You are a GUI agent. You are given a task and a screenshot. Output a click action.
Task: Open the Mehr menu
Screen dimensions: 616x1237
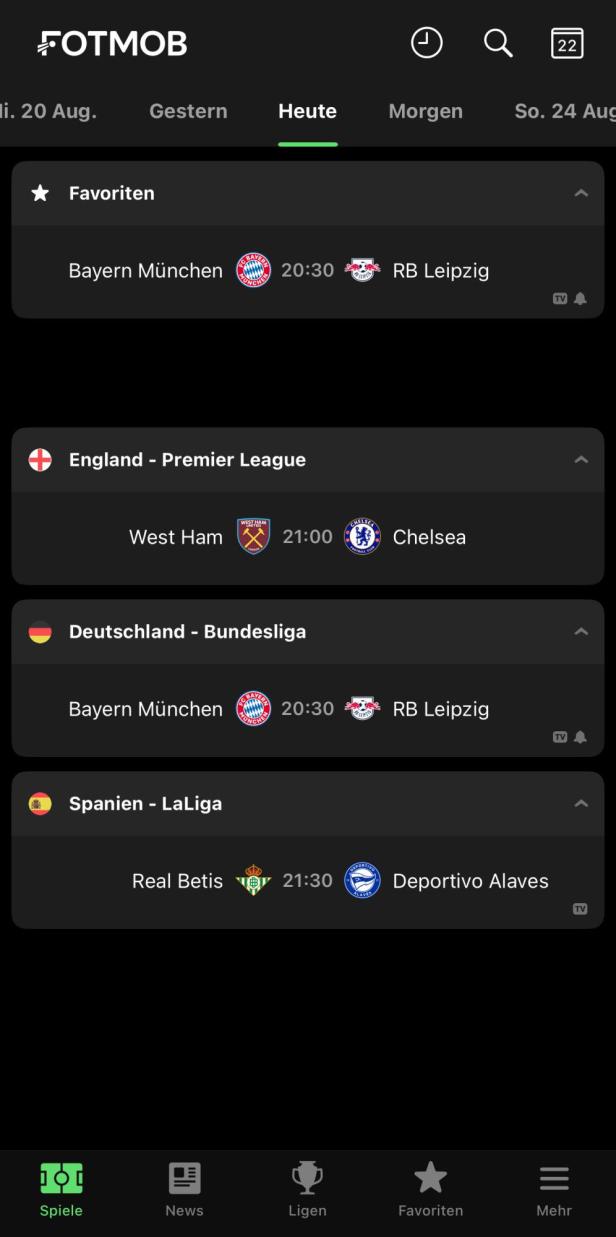pyautogui.click(x=553, y=1190)
